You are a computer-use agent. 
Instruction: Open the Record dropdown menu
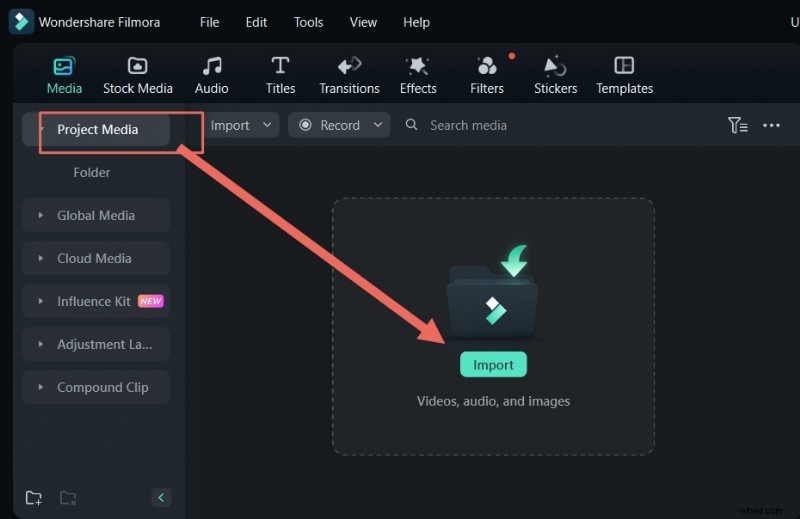[339, 125]
